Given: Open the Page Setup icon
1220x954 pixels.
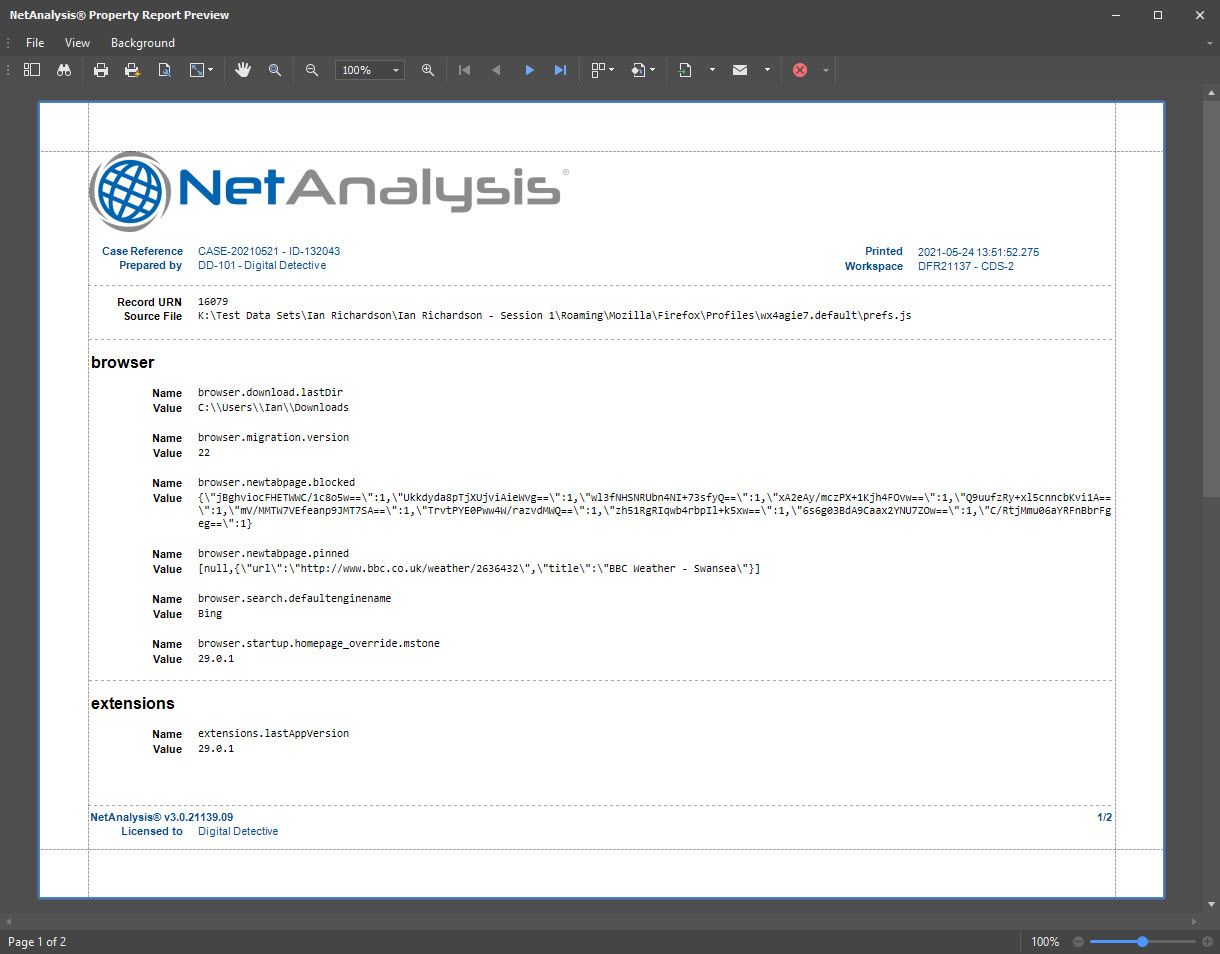Looking at the screenshot, I should pos(164,70).
